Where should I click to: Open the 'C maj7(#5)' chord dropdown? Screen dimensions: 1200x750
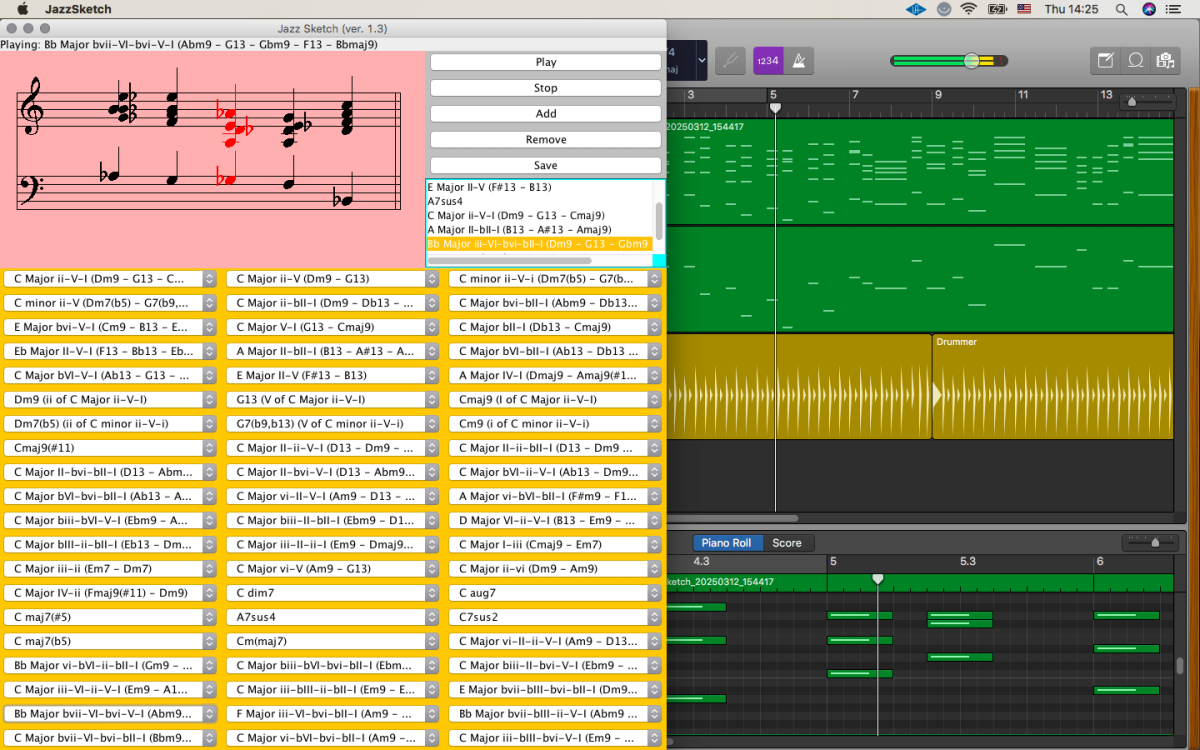pyautogui.click(x=111, y=617)
